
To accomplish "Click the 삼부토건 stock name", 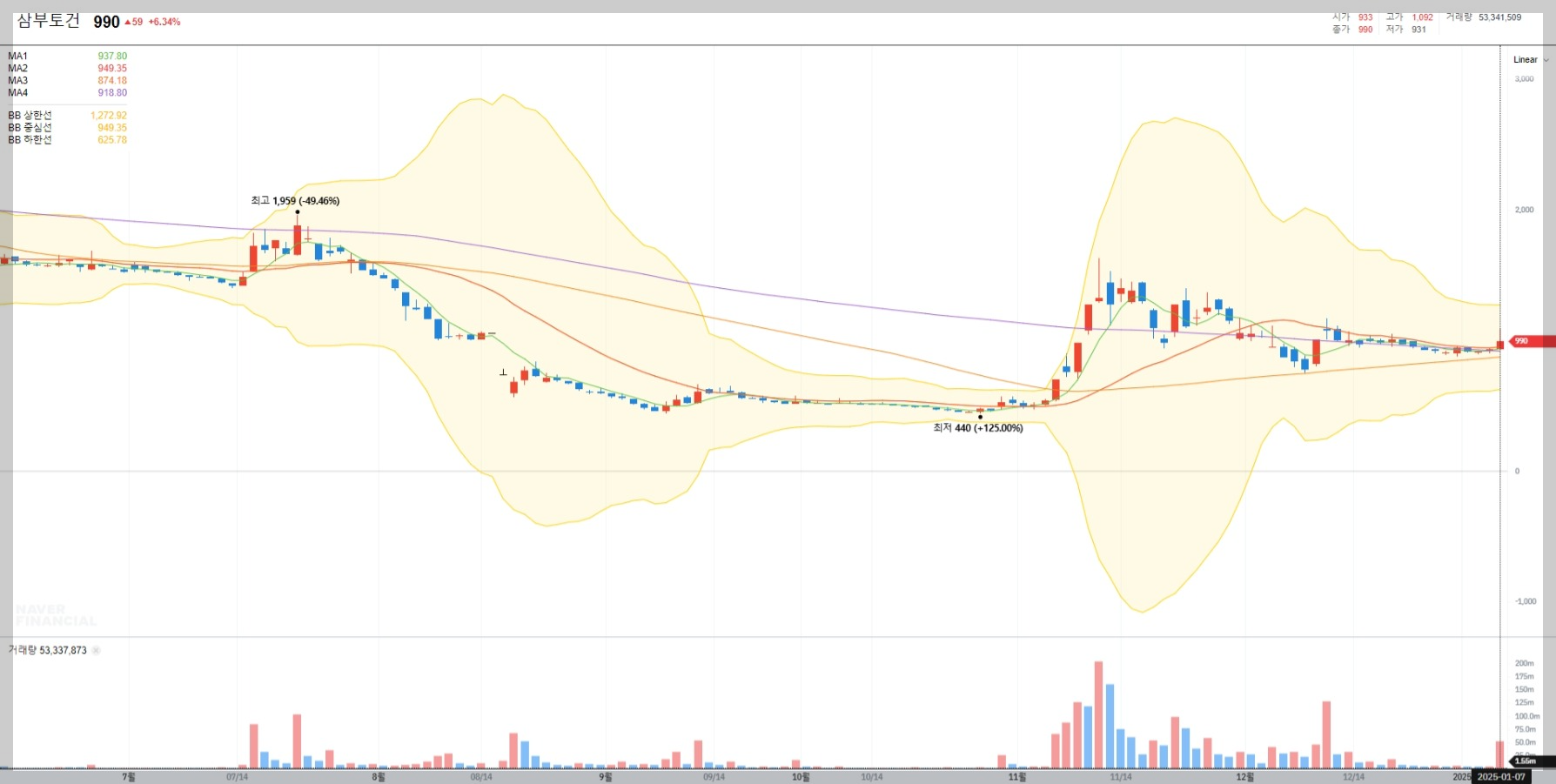I will pyautogui.click(x=49, y=21).
